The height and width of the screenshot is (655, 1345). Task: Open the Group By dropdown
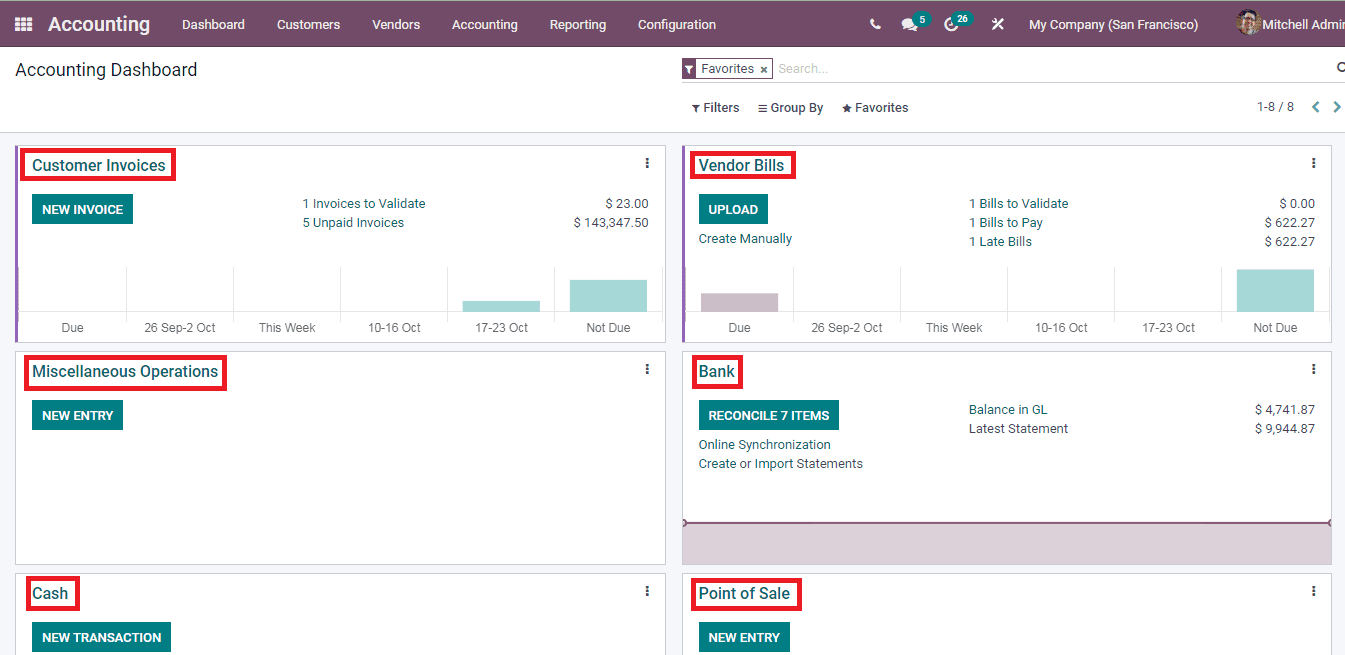click(x=790, y=107)
